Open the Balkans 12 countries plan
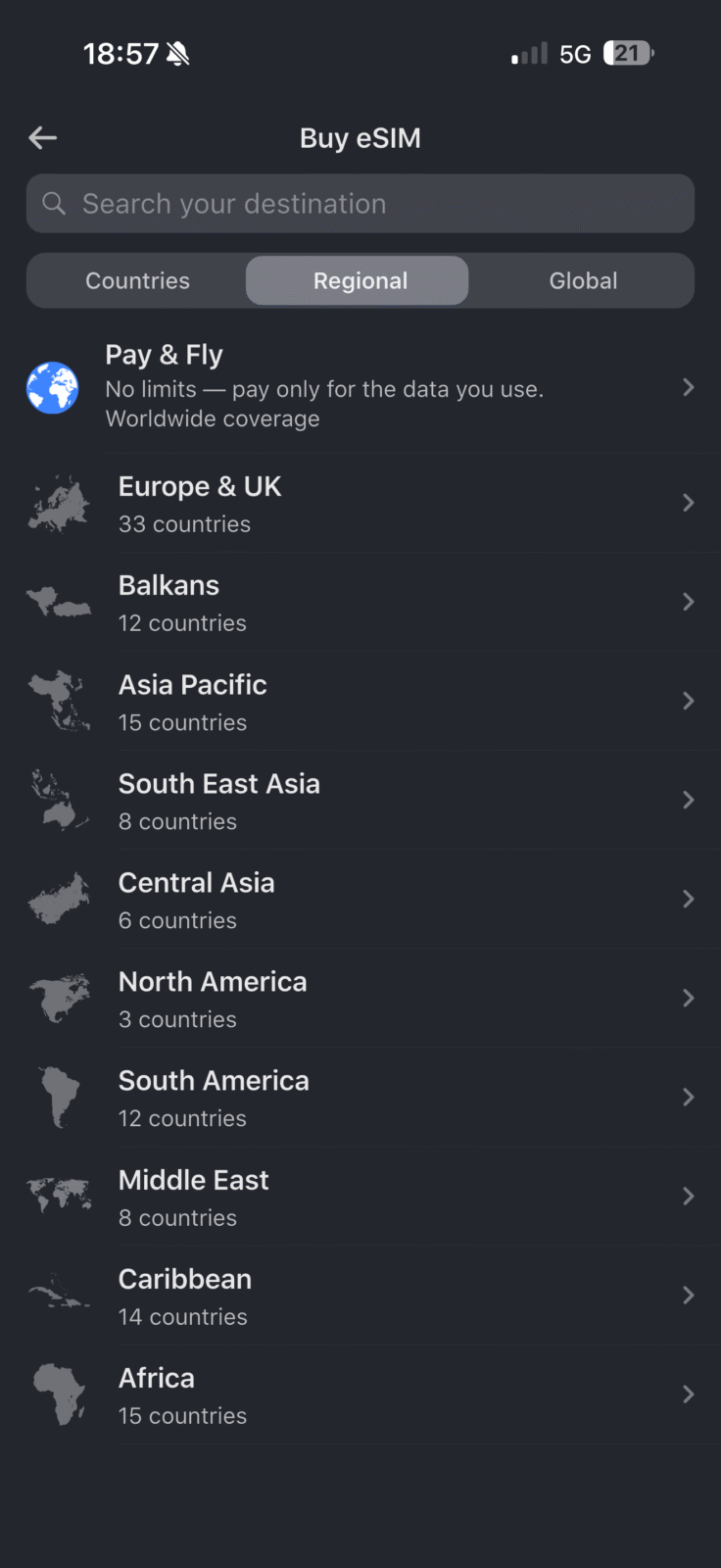The width and height of the screenshot is (721, 1568). pyautogui.click(x=182, y=603)
